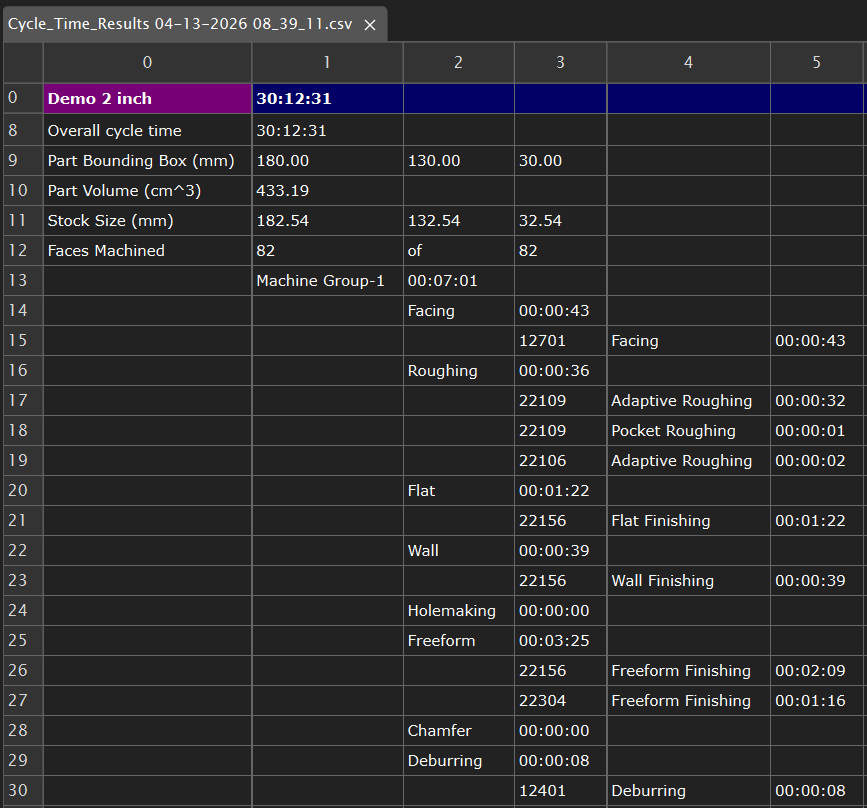Image resolution: width=867 pixels, height=808 pixels.
Task: Select column header 3
Action: 560,62
